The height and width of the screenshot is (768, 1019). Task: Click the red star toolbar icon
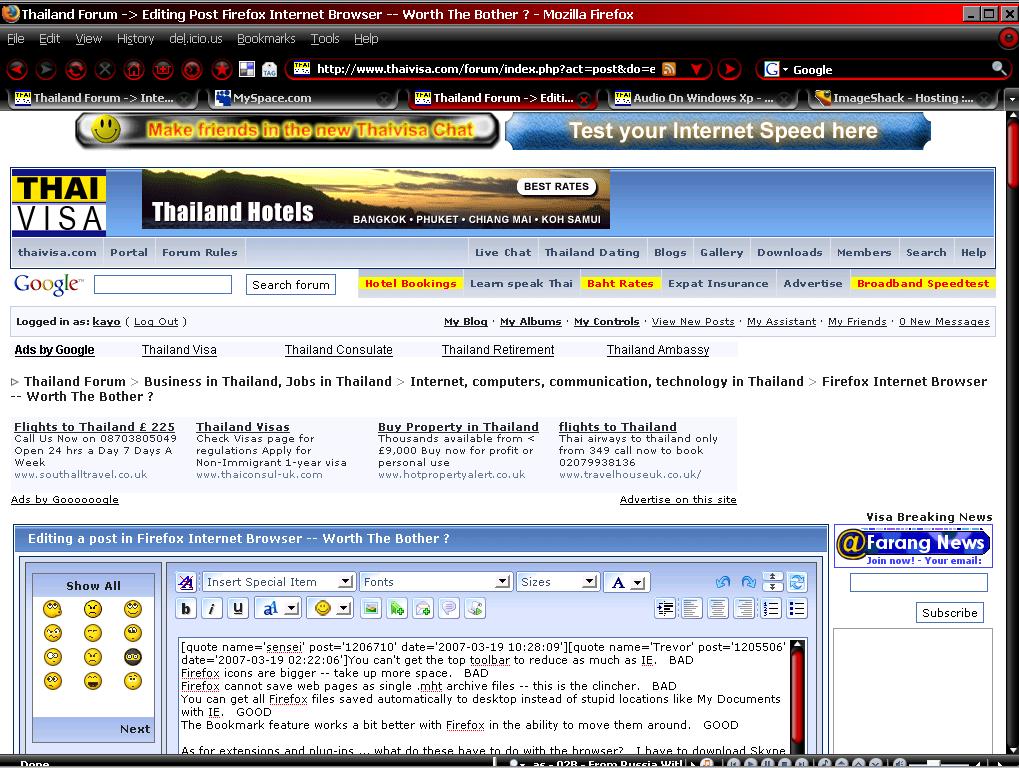[x=222, y=69]
